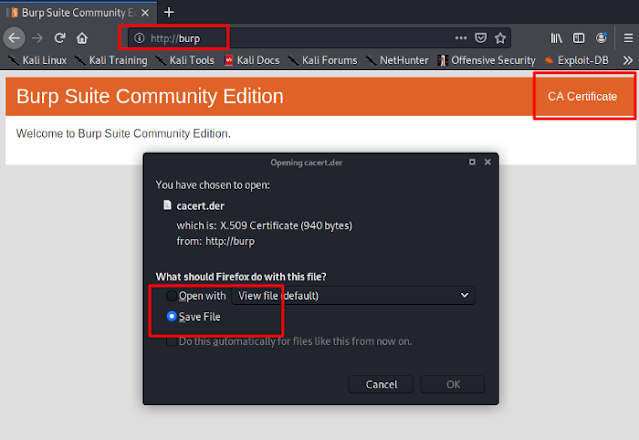
Task: Click Burp Suite Community Edition heading
Action: coord(150,97)
